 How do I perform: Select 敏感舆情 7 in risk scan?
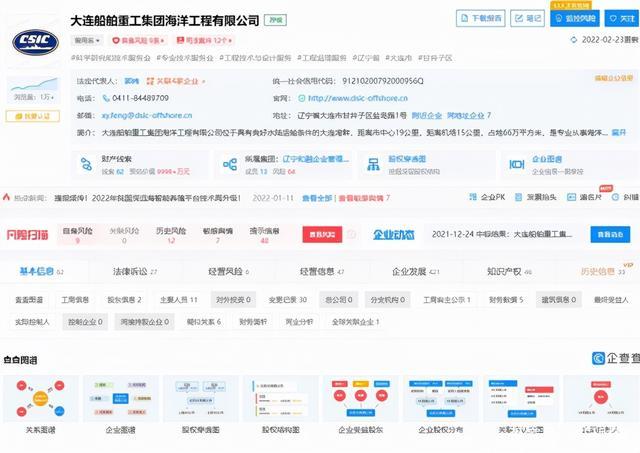coord(218,235)
